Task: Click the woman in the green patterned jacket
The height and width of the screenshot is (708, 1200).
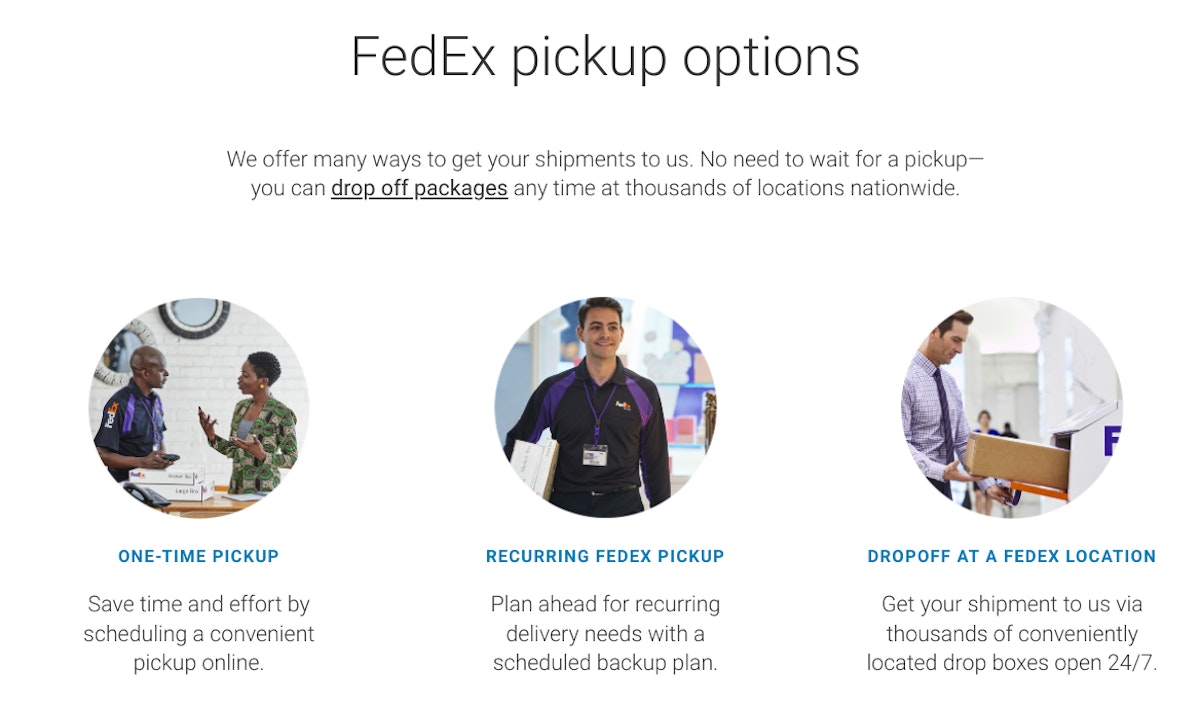Action: coord(258,420)
